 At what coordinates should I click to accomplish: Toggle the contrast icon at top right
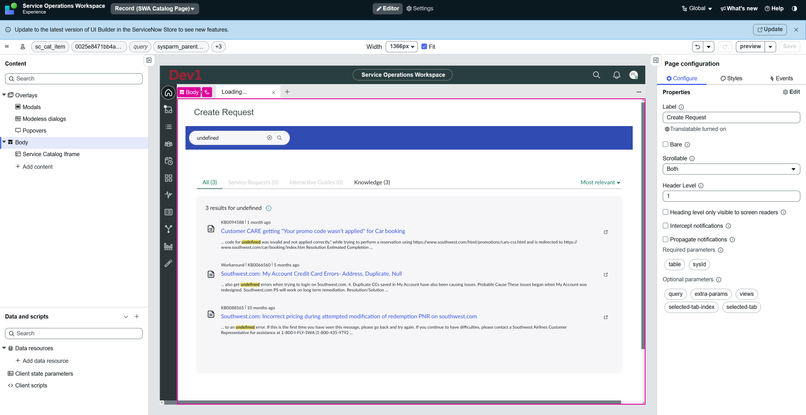[x=795, y=9]
